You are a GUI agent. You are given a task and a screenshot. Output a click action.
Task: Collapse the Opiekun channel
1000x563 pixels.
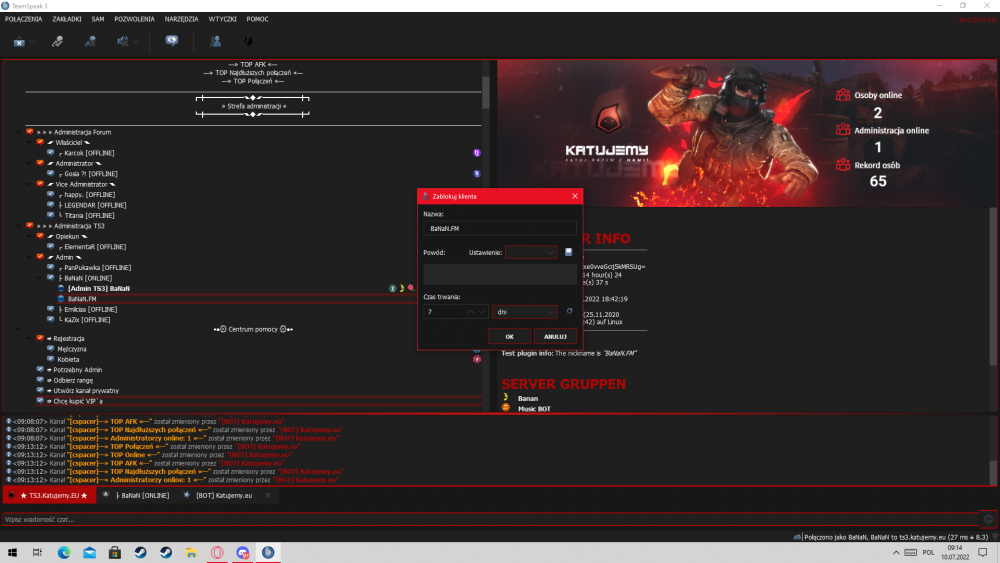[x=29, y=236]
